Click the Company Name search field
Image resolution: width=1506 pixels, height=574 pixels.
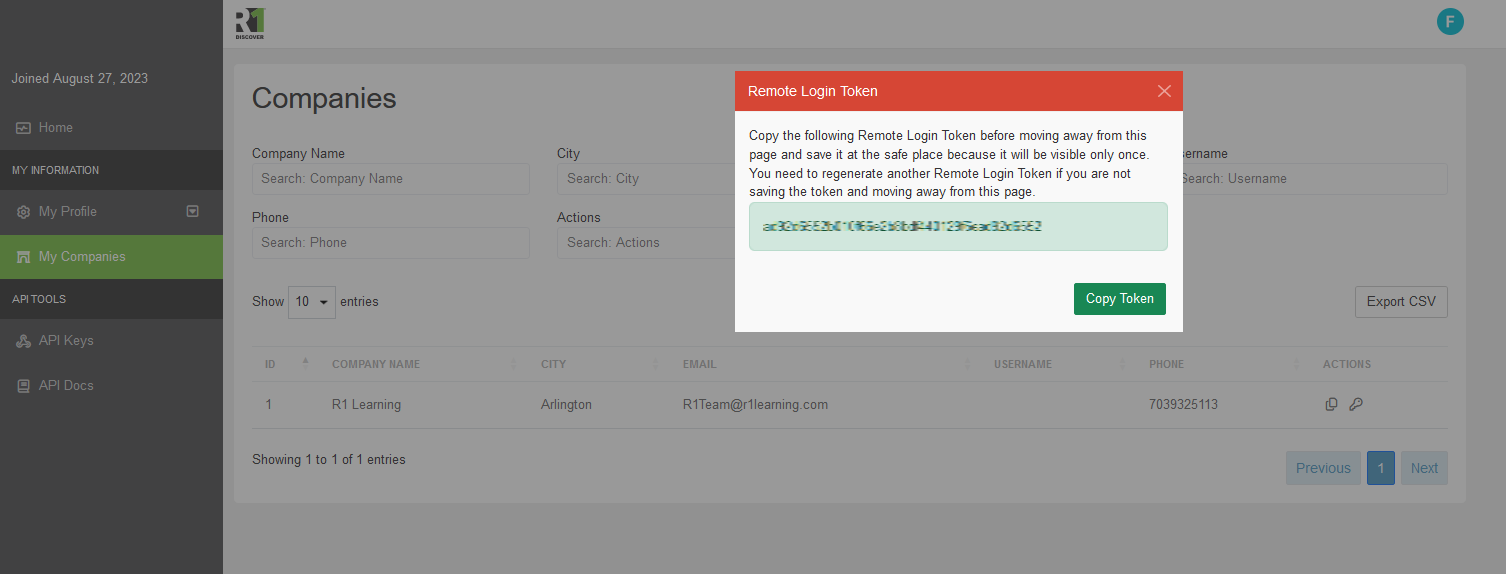pyautogui.click(x=390, y=179)
